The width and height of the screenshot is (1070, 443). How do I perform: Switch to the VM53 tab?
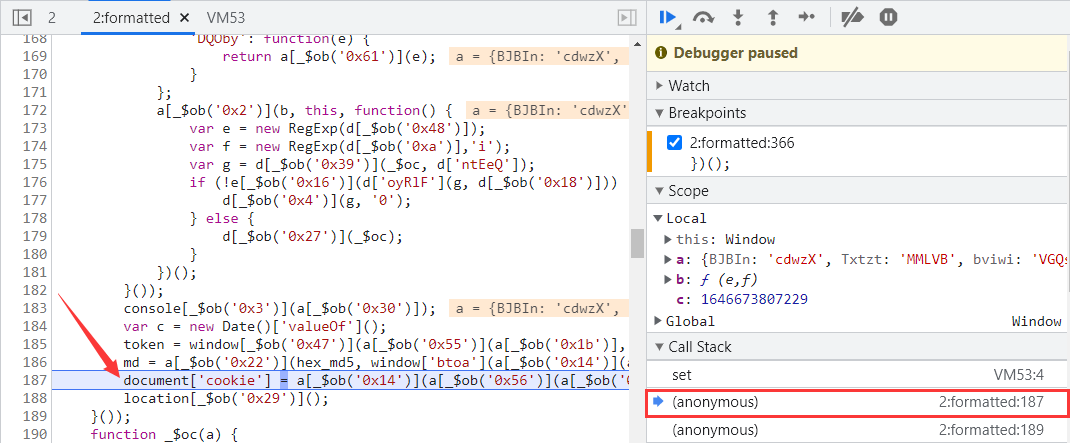click(226, 18)
